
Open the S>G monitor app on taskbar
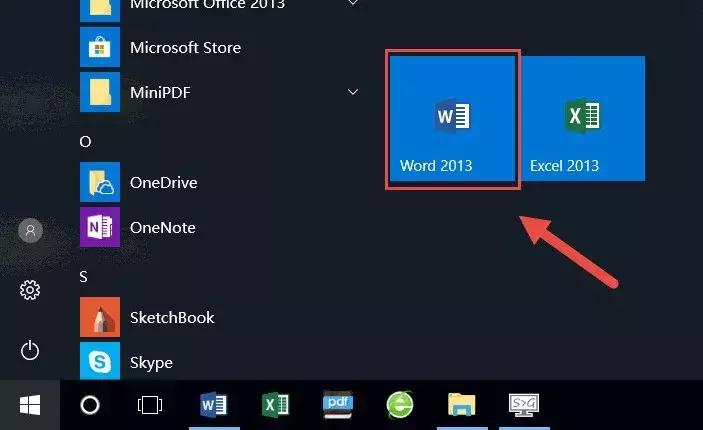(524, 405)
